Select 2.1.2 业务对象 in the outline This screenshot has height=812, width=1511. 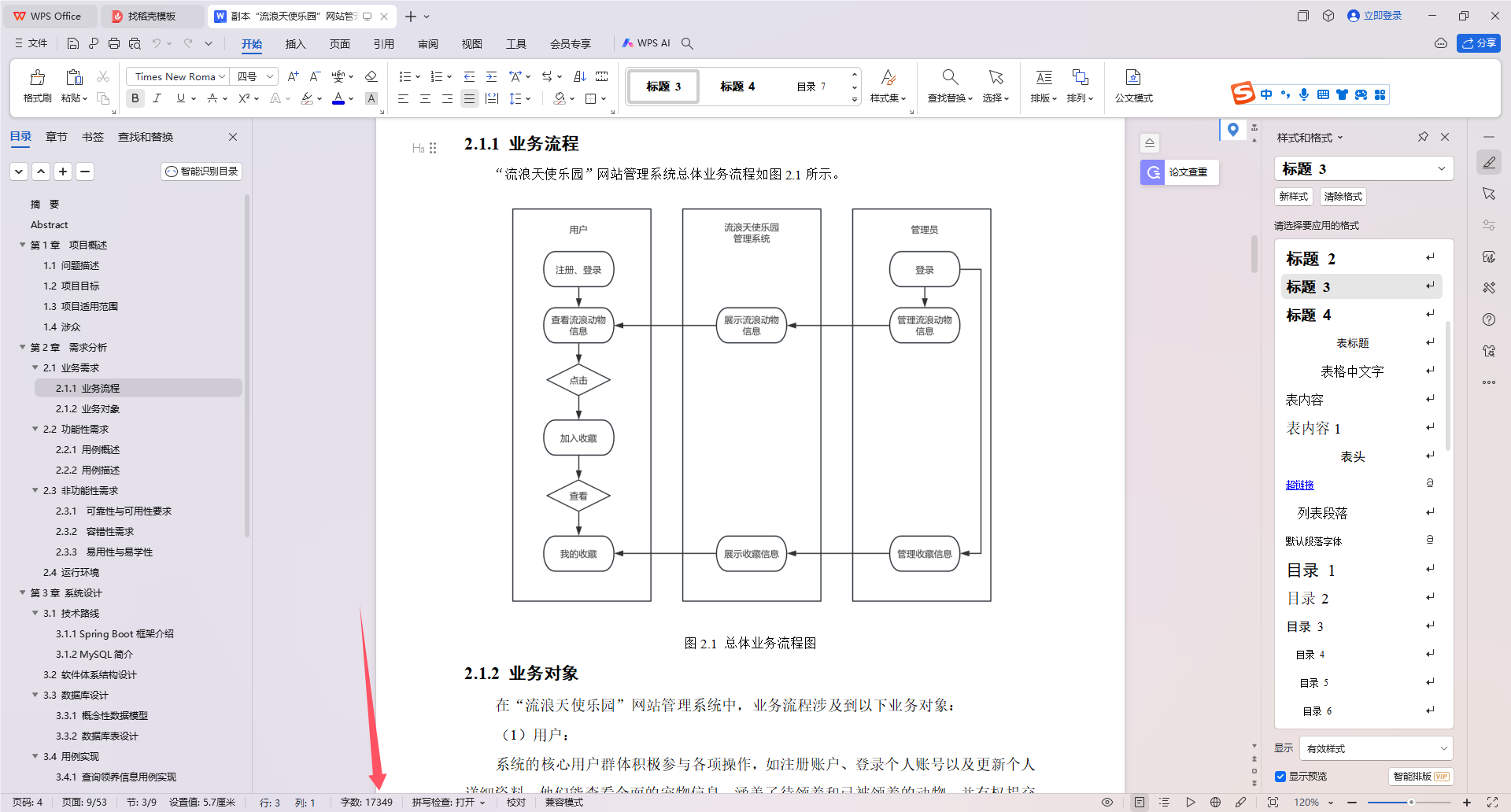click(x=87, y=408)
